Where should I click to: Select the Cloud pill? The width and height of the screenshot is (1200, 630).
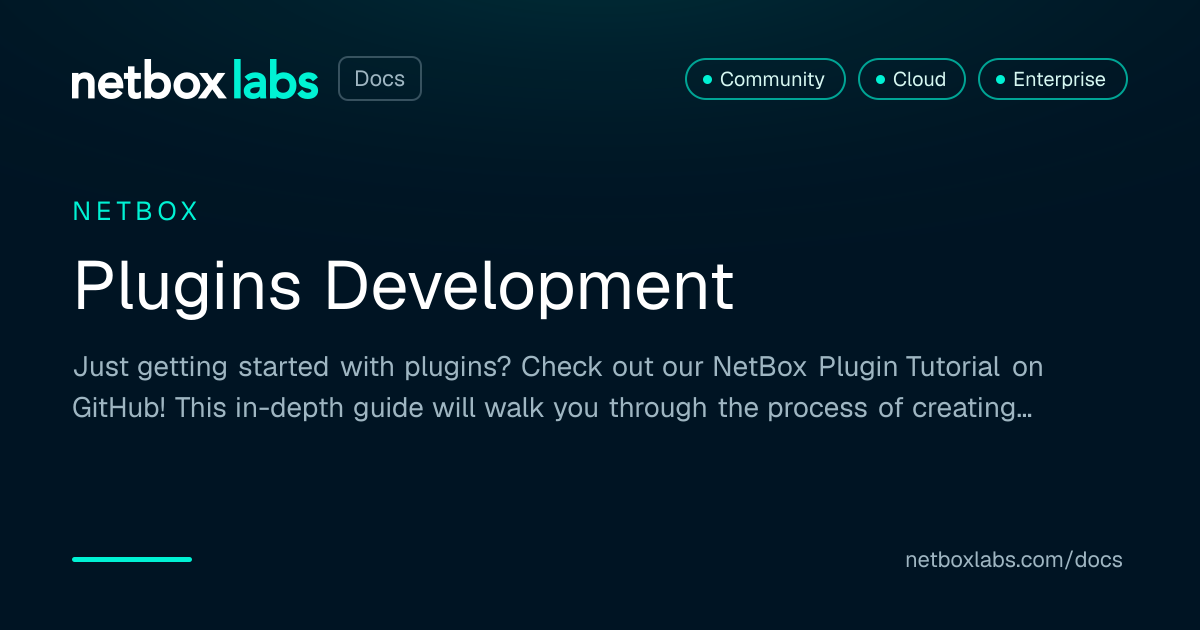(912, 79)
